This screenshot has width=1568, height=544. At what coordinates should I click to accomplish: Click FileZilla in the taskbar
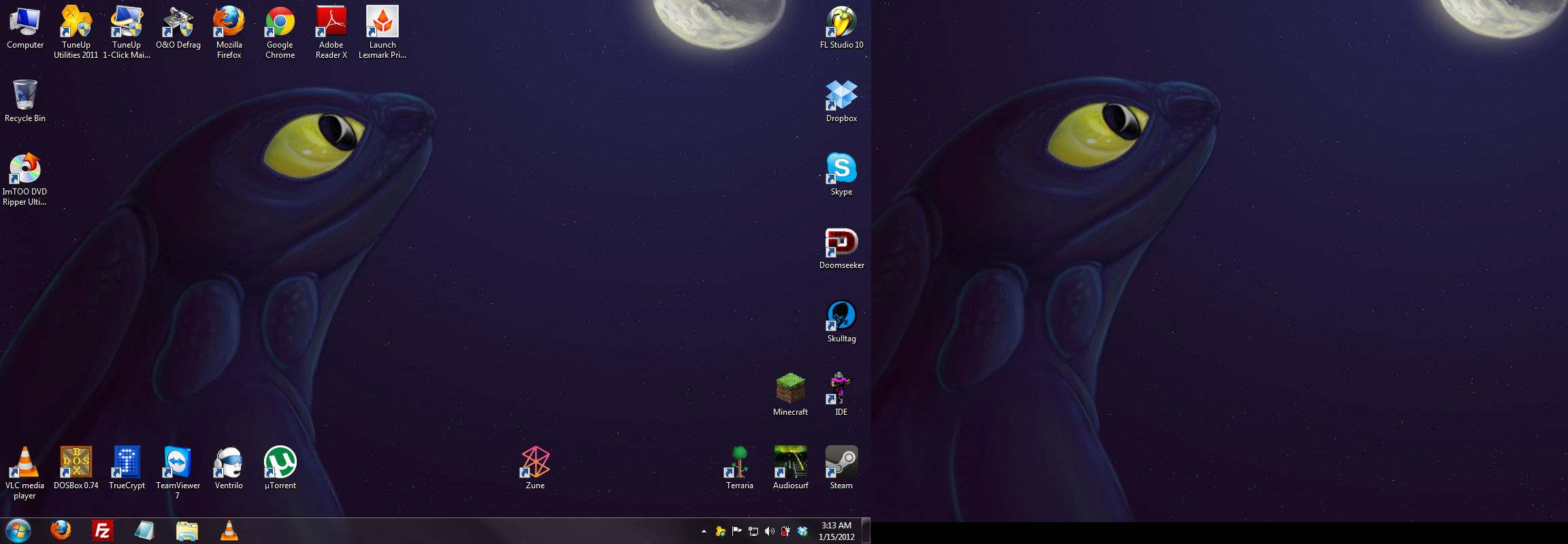click(x=103, y=531)
